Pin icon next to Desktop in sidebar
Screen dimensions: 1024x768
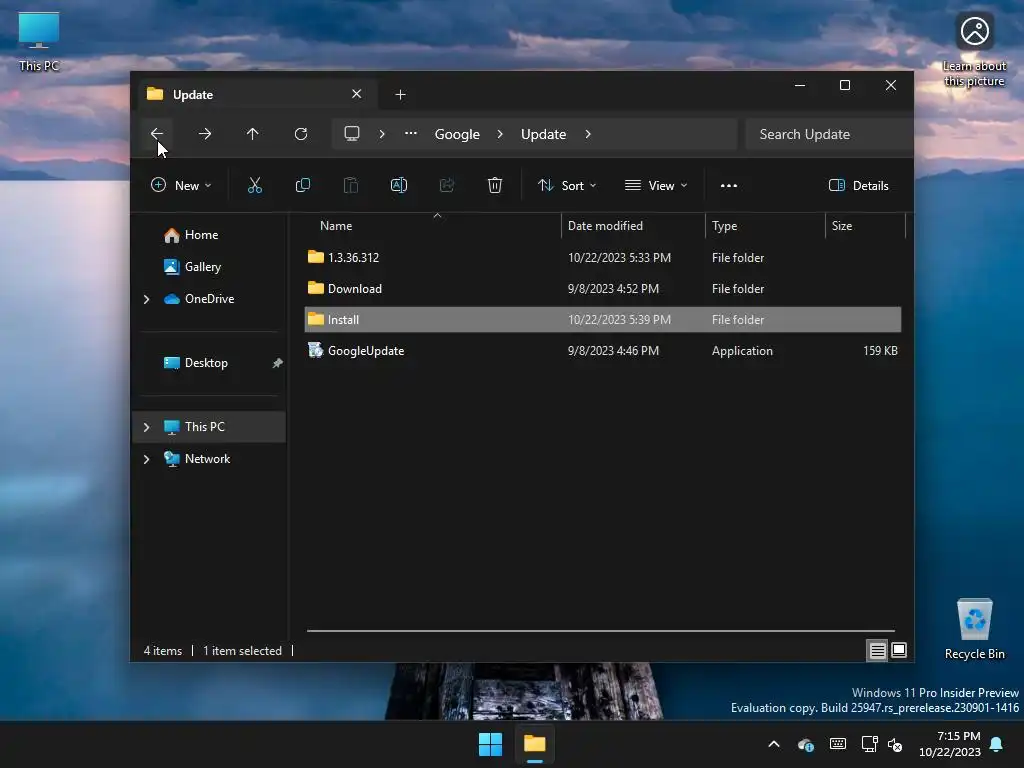278,363
